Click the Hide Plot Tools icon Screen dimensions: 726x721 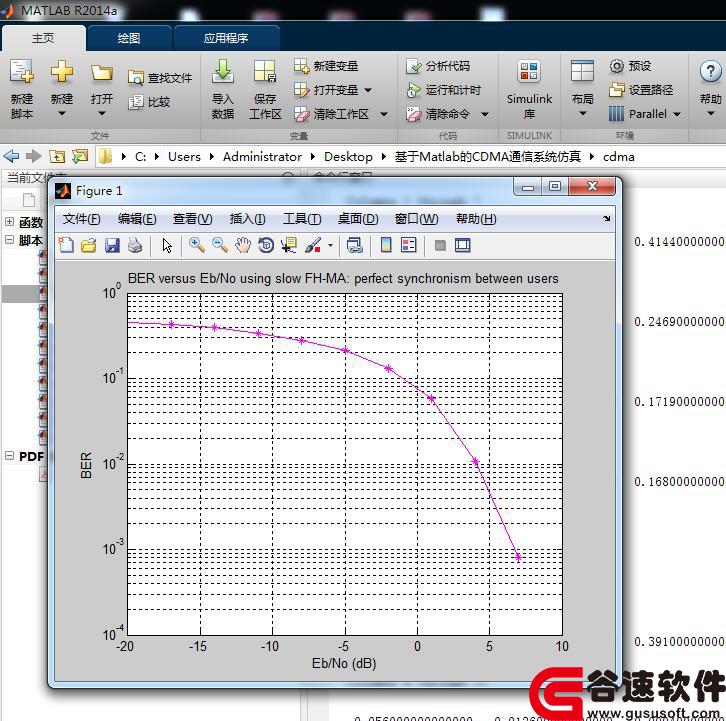(440, 245)
